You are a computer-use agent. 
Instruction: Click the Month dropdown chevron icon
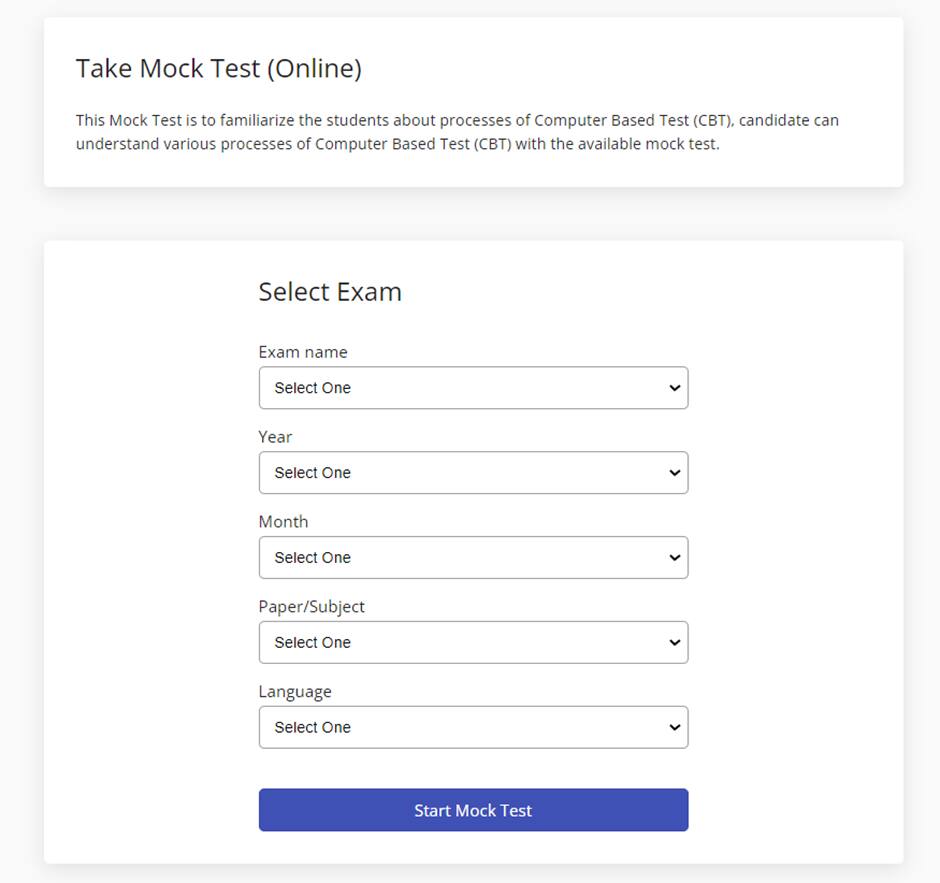pos(676,558)
